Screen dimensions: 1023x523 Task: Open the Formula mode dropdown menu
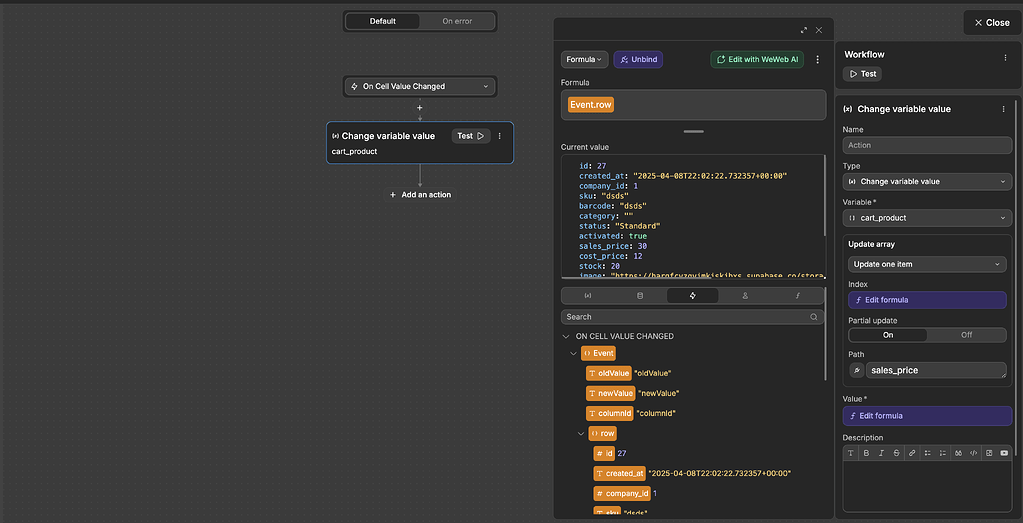[584, 60]
